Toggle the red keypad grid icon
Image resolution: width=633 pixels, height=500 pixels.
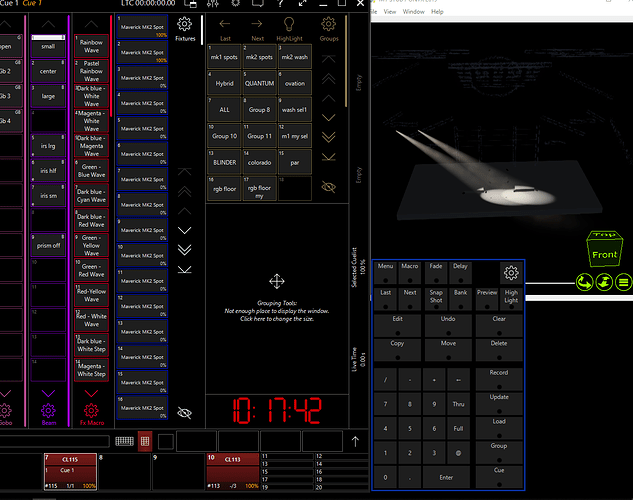point(145,441)
